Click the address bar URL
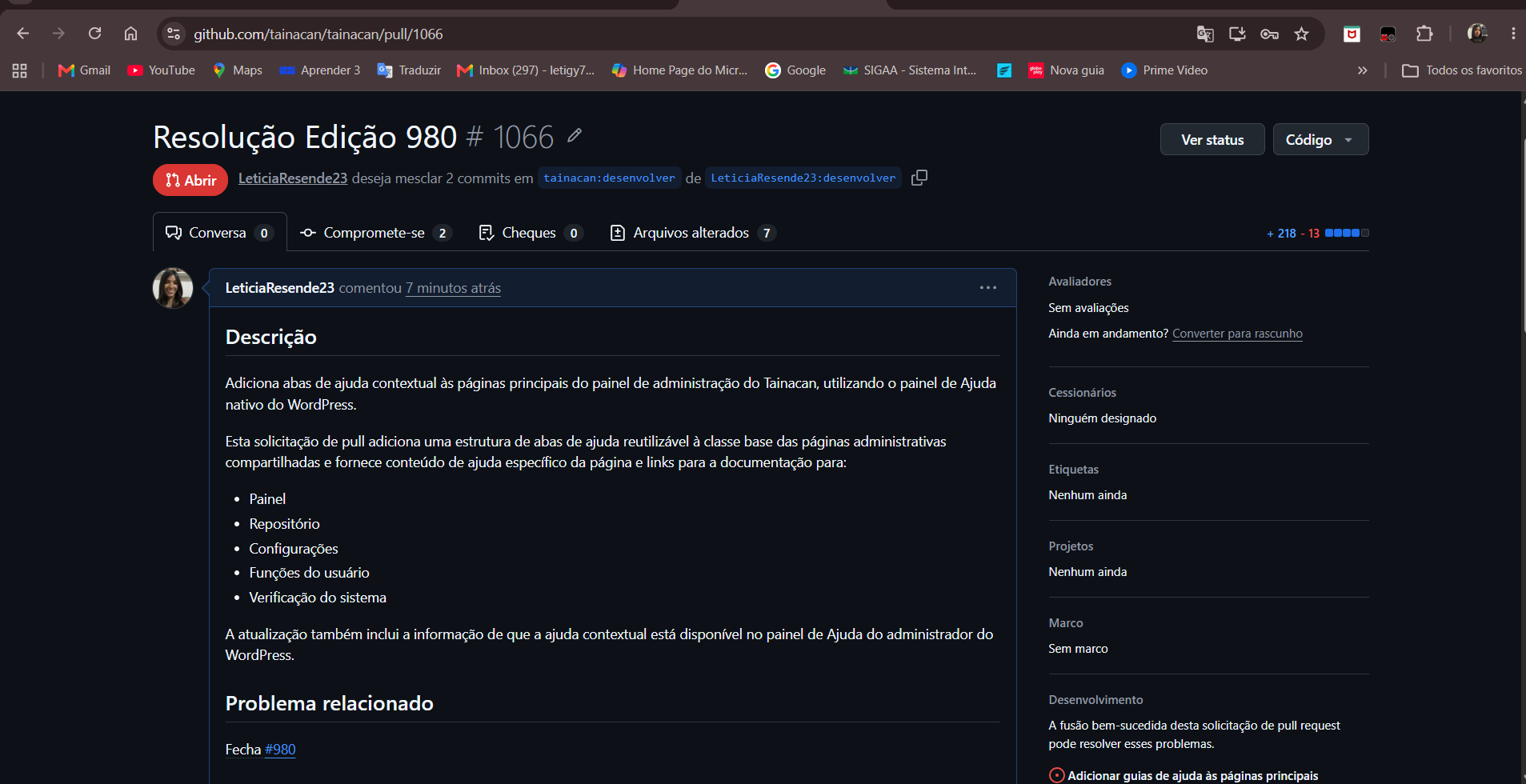Screen dimensions: 1526x784 (318, 34)
